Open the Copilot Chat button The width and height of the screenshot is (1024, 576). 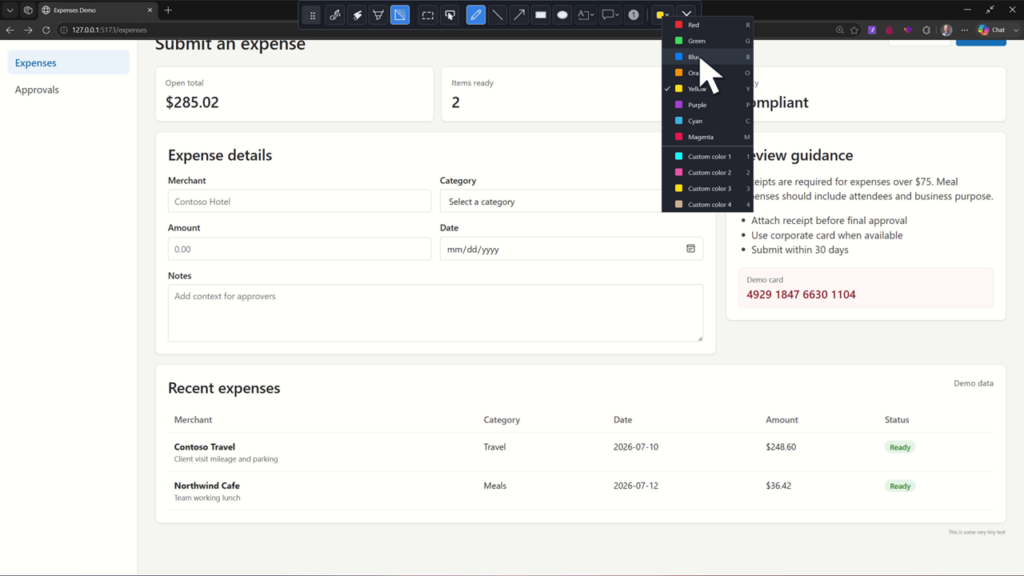[x=991, y=30]
